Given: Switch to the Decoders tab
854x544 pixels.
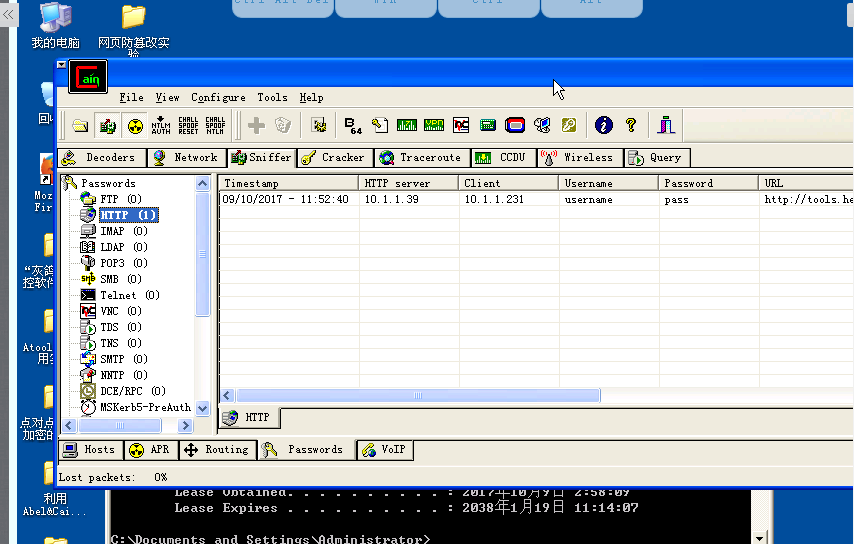Looking at the screenshot, I should coord(102,158).
